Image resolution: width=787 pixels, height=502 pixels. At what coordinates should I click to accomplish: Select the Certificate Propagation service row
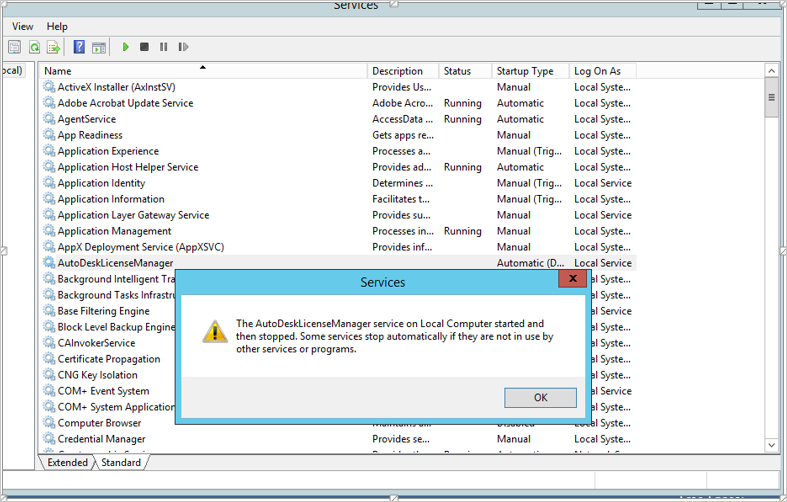109,359
